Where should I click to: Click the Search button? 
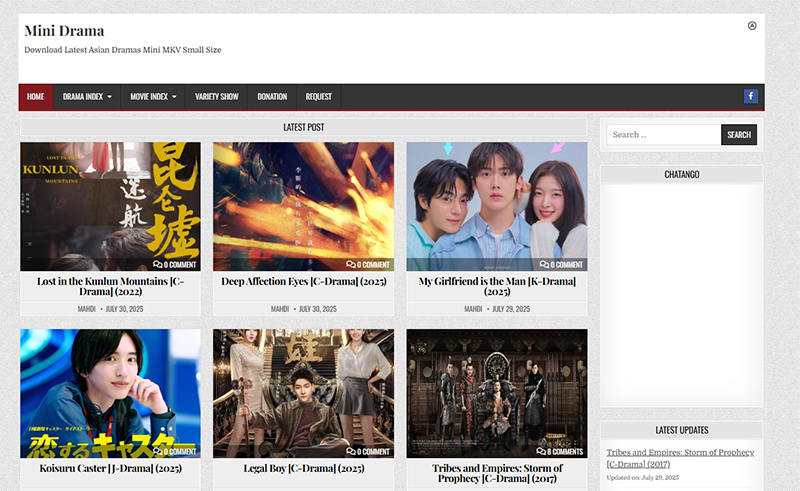click(x=739, y=135)
